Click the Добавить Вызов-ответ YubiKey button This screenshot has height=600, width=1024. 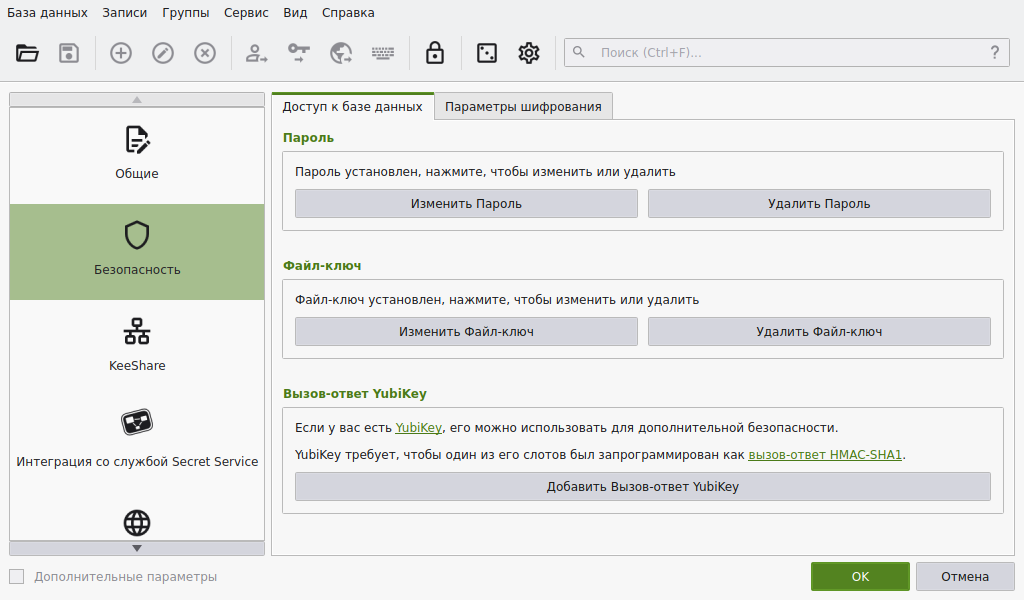pyautogui.click(x=642, y=487)
